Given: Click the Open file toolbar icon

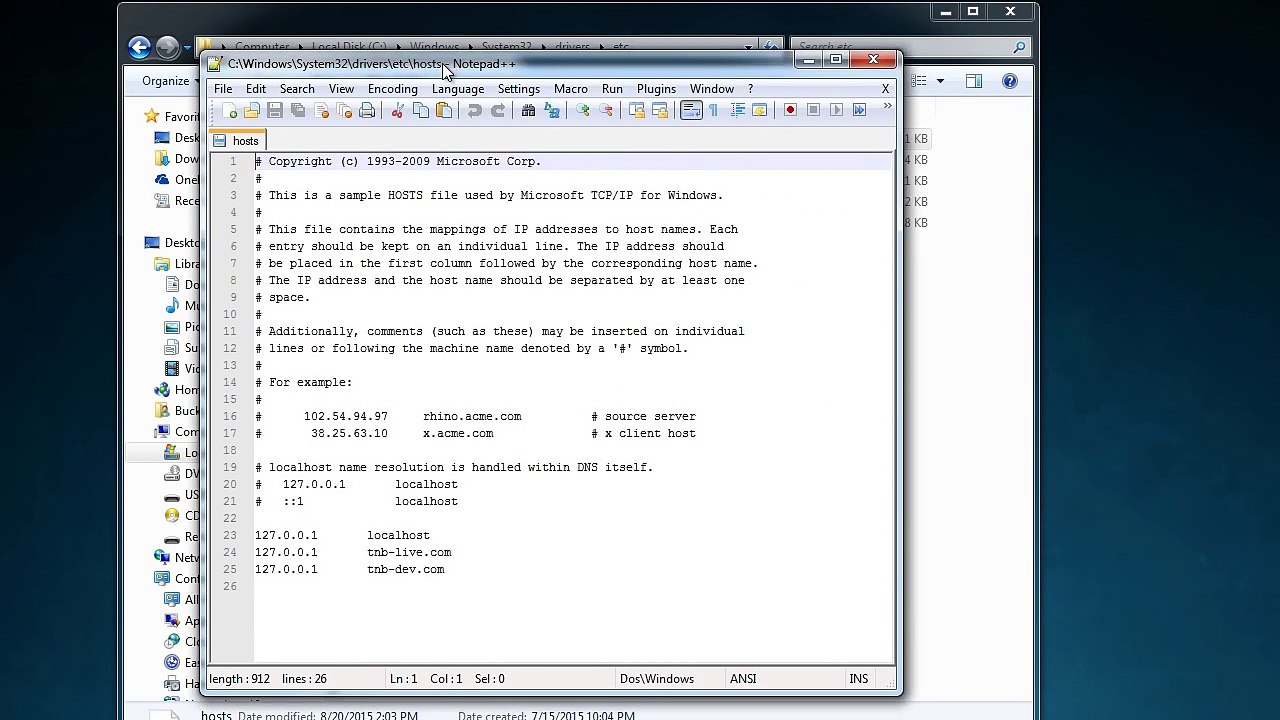Looking at the screenshot, I should 252,110.
